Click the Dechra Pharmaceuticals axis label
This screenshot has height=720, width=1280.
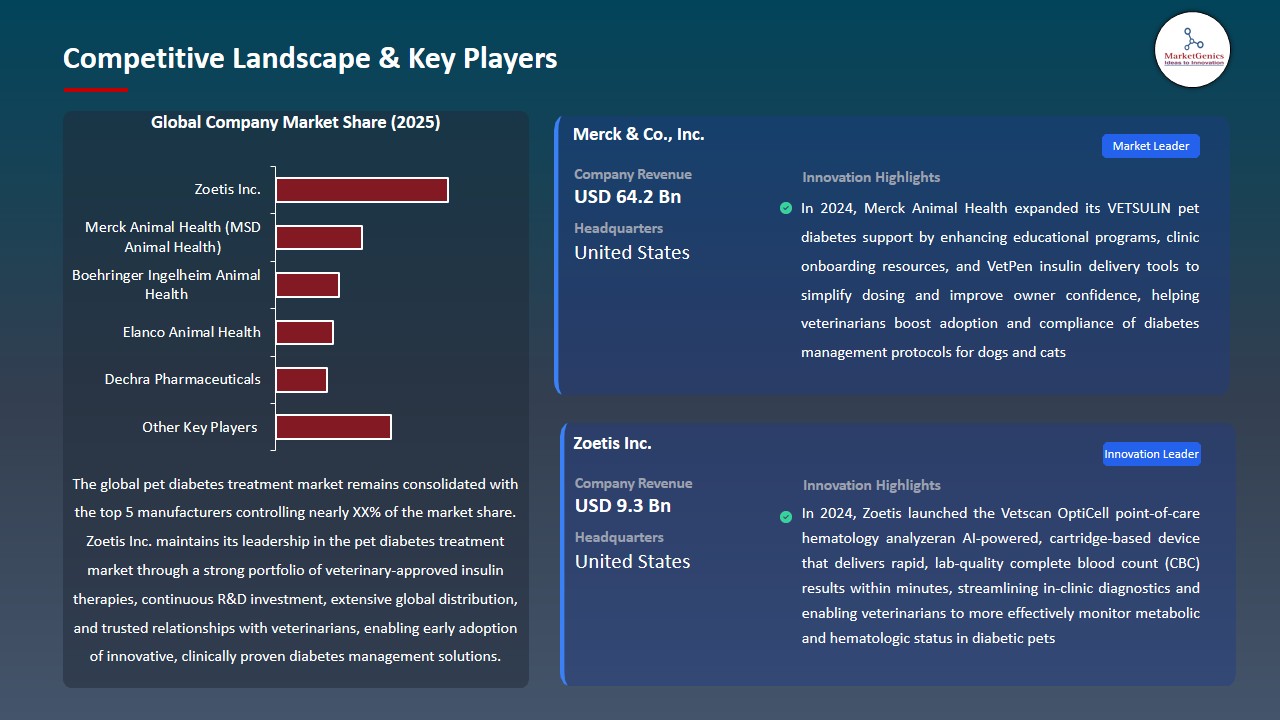[x=183, y=380]
